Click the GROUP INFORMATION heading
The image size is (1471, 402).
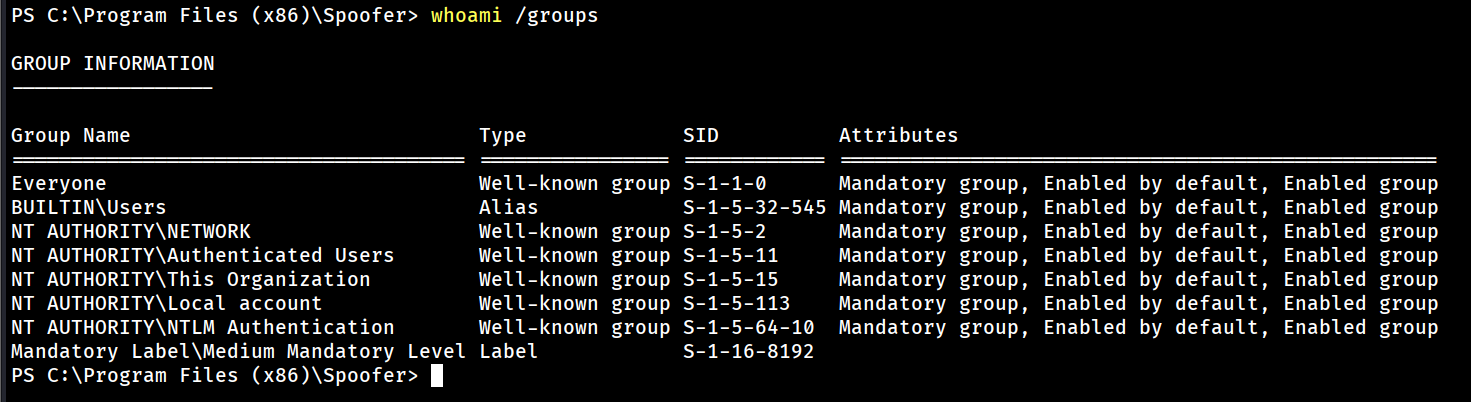click(x=112, y=64)
